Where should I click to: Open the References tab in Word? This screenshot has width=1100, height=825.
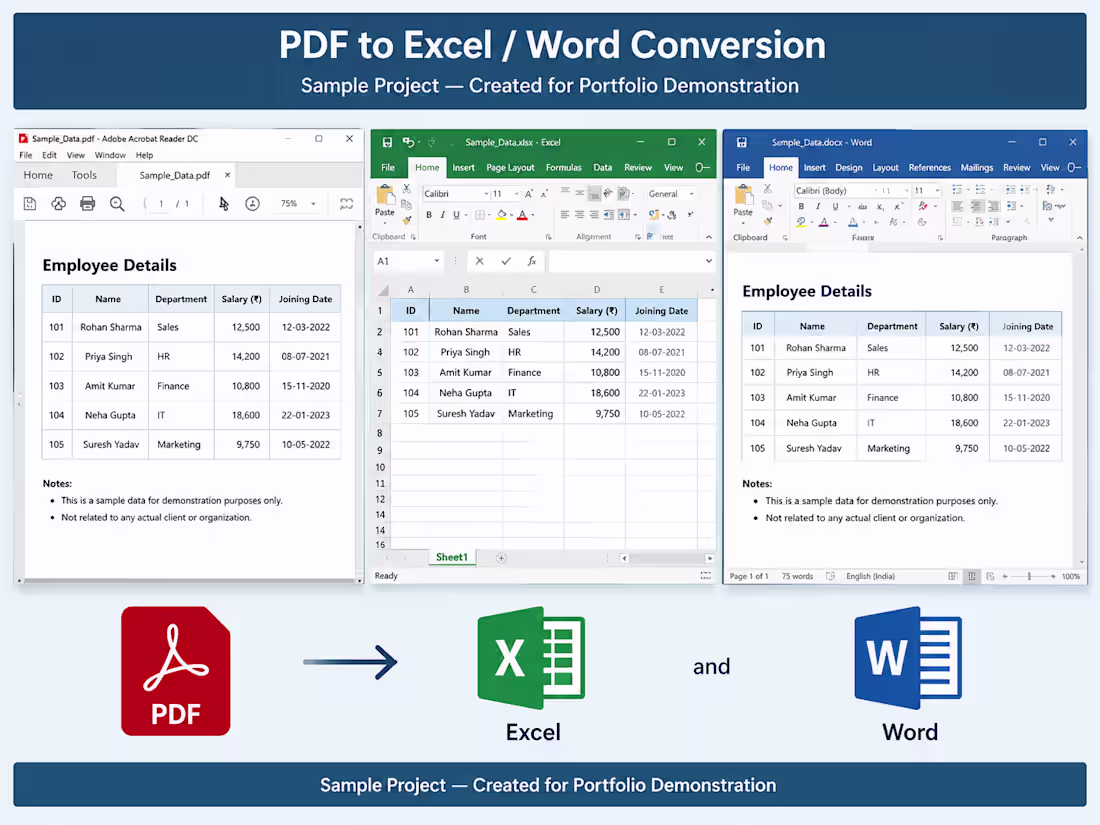coord(930,168)
